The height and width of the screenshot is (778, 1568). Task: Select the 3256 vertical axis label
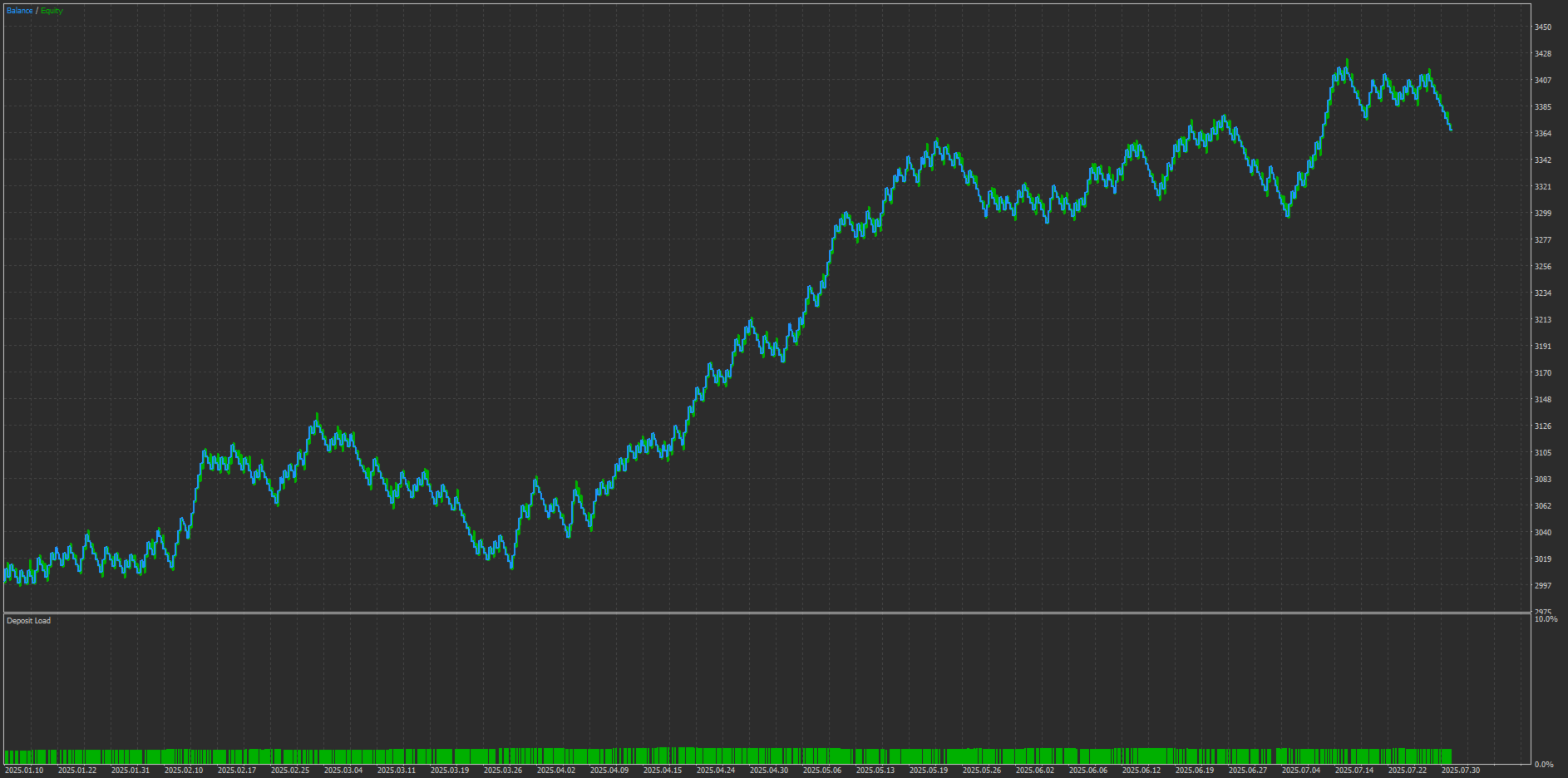[x=1543, y=267]
